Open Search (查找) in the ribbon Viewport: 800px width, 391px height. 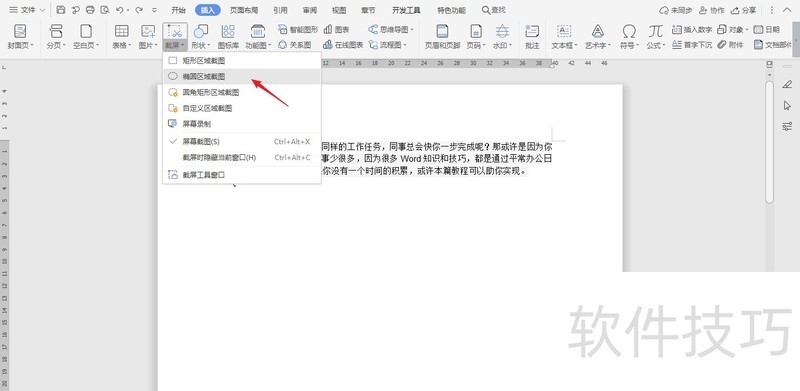point(494,10)
